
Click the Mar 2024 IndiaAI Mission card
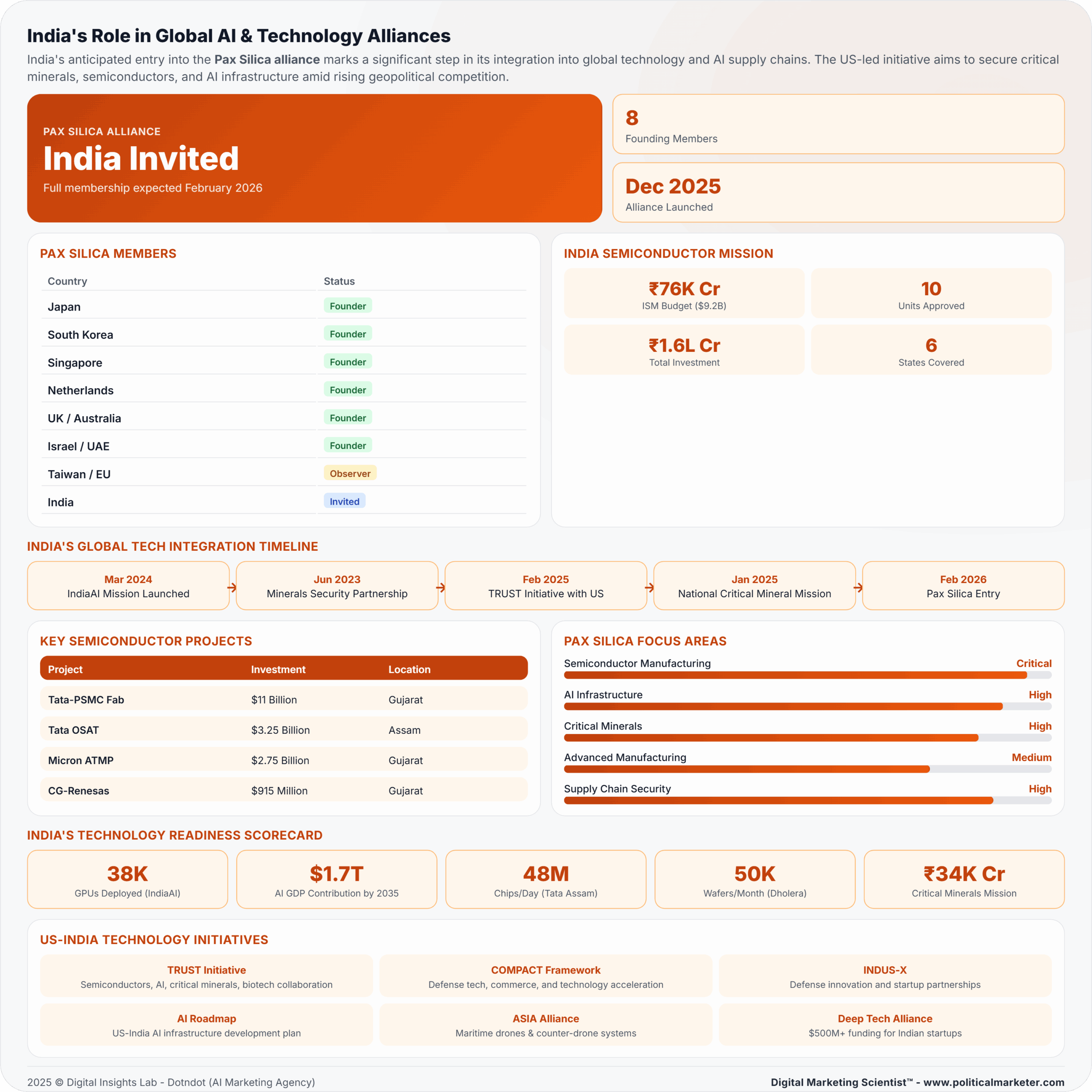[128, 586]
